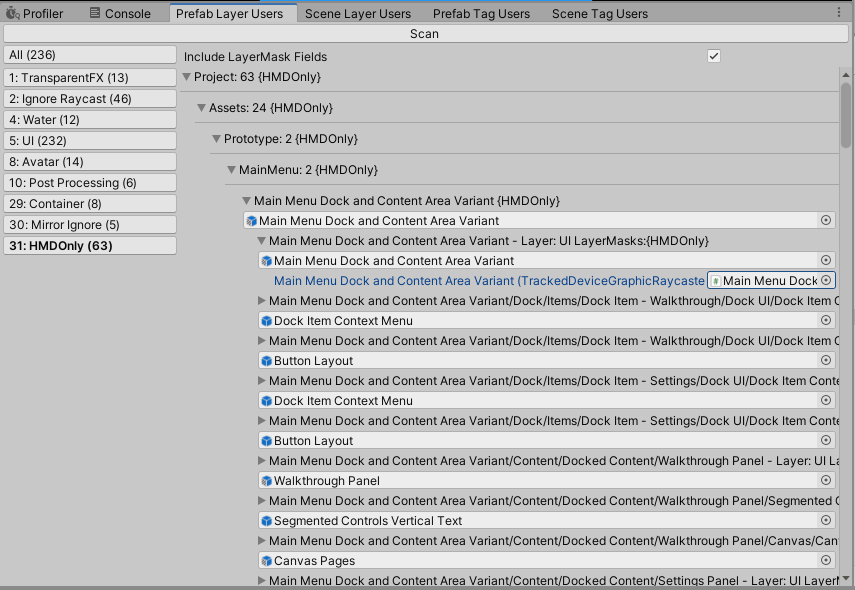Viewport: 855px width, 590px height.
Task: Switch to the Profiler tab
Action: (35, 14)
